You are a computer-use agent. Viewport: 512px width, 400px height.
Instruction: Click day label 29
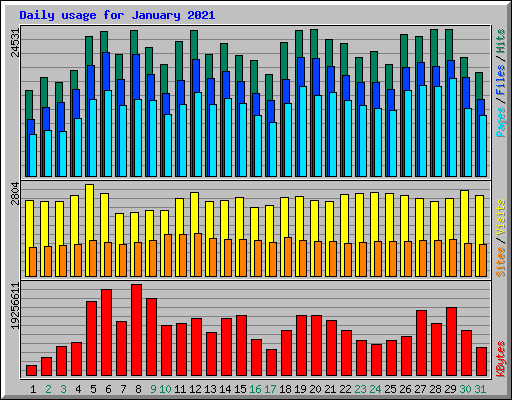450,389
